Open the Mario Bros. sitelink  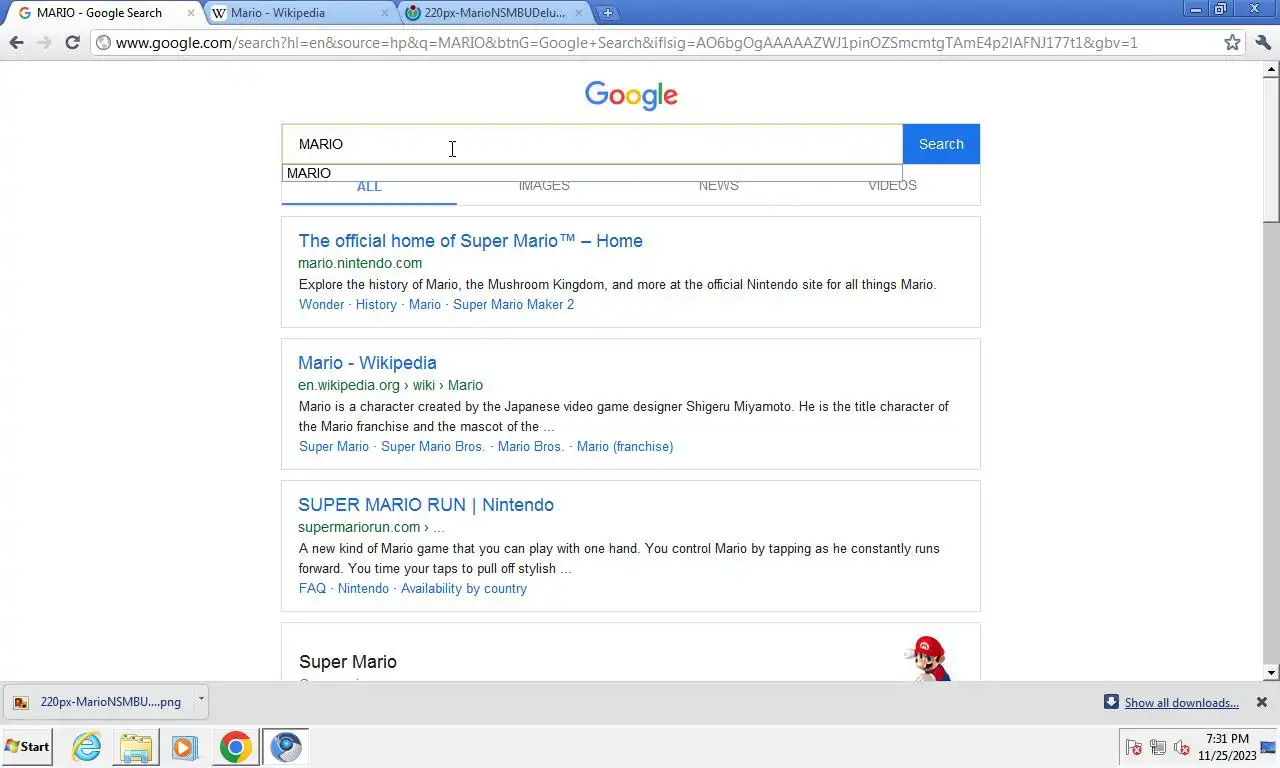531,446
